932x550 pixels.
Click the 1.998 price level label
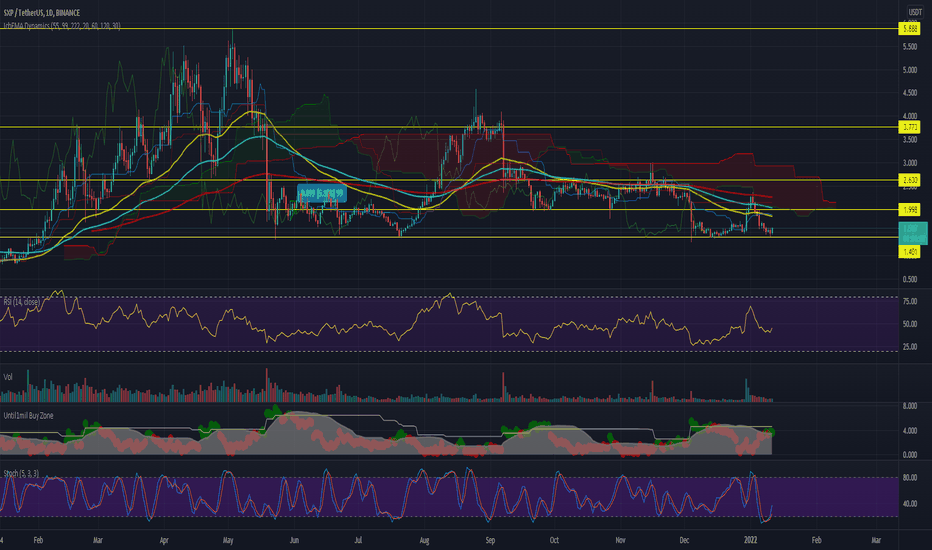tap(909, 210)
